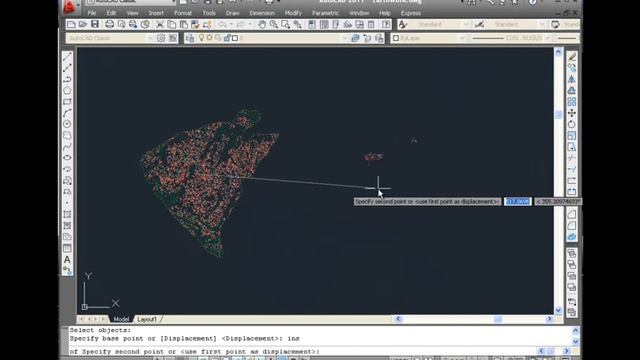Select the Hatch tool
Image resolution: width=640 pixels, height=360 pixels.
67,214
